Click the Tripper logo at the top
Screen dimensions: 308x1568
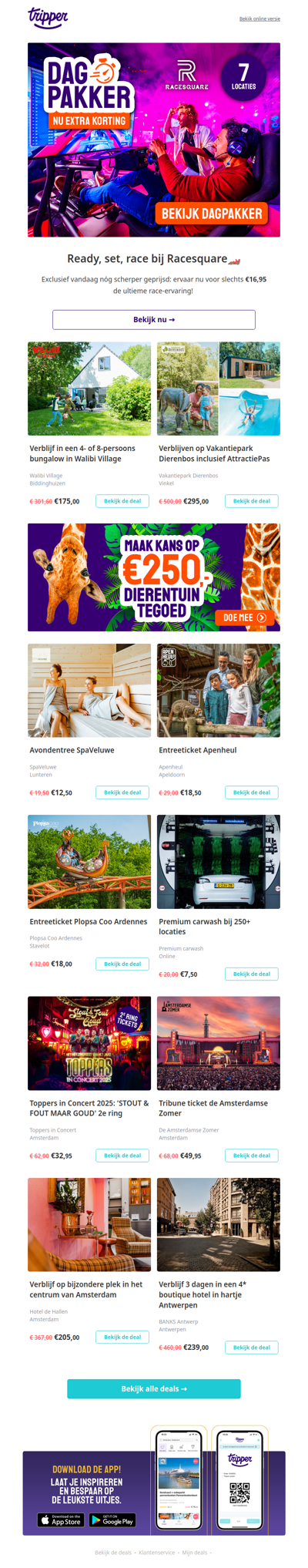click(x=48, y=18)
